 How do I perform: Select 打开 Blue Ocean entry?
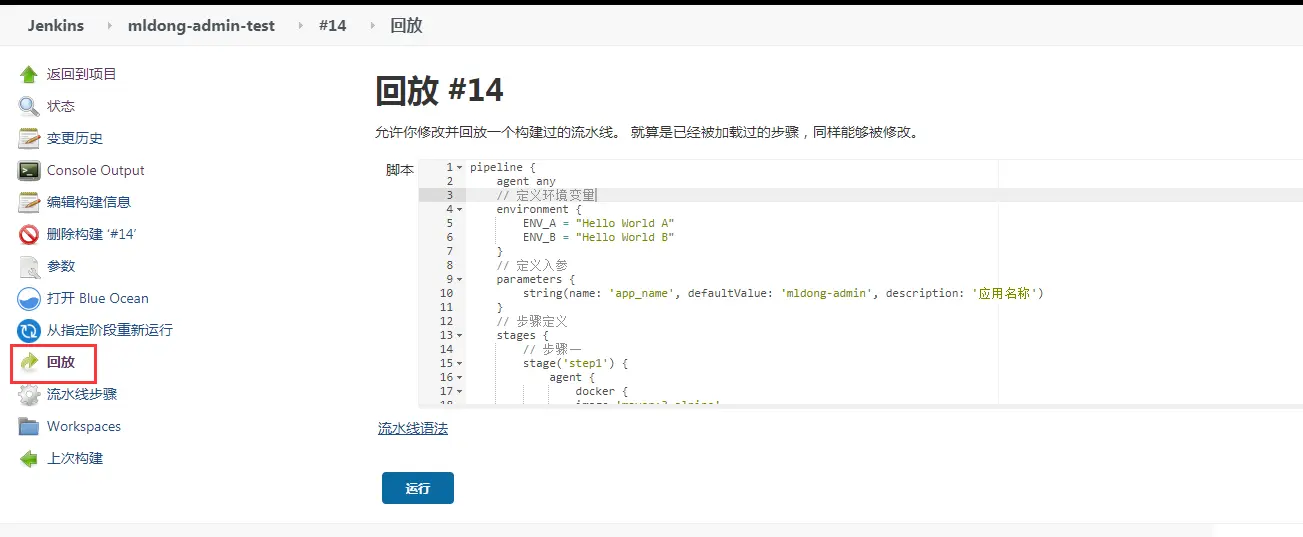click(98, 298)
